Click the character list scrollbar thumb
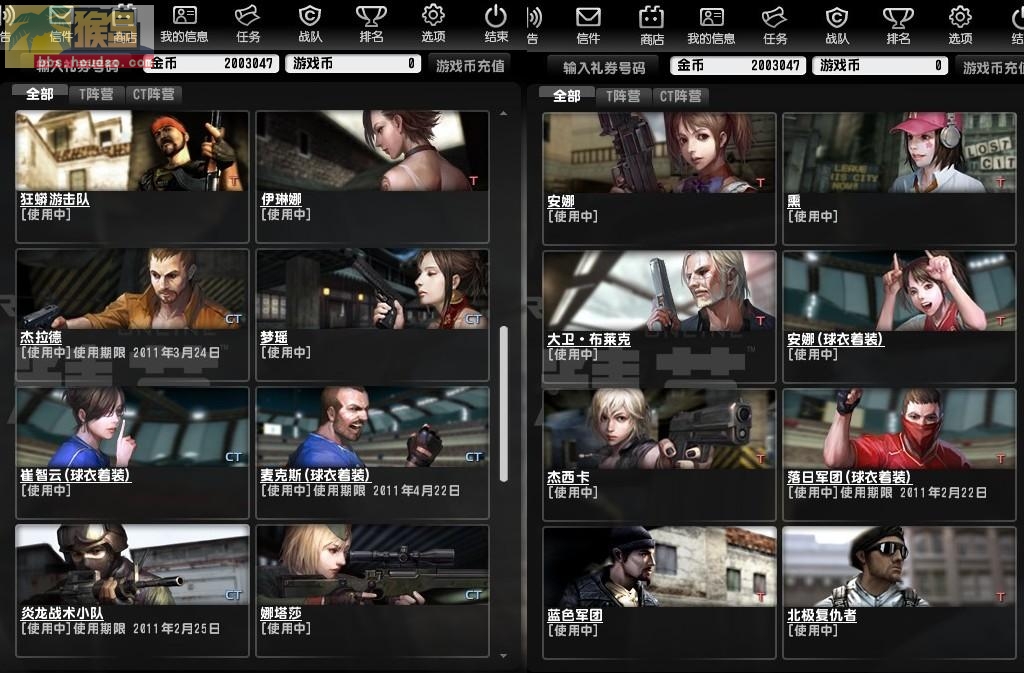 coord(503,404)
